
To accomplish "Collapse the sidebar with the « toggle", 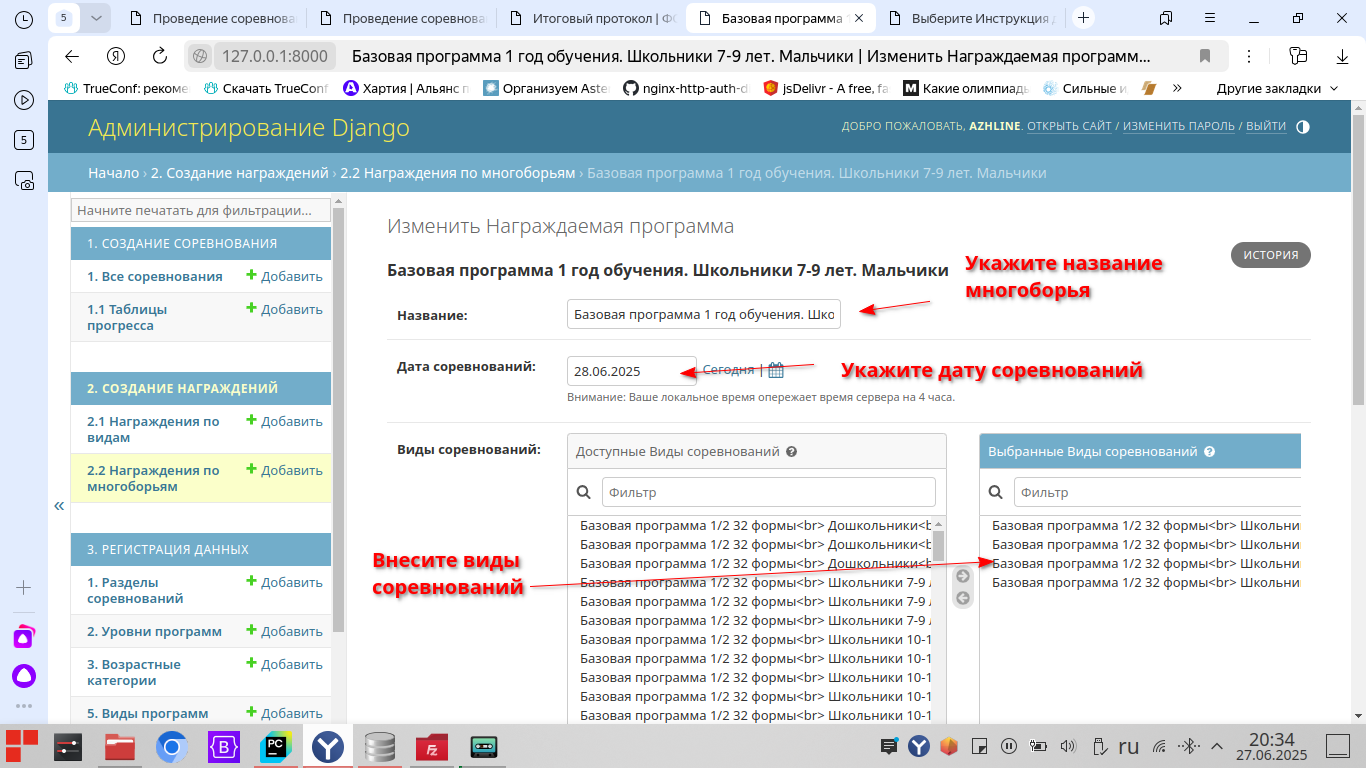I will pos(59,506).
